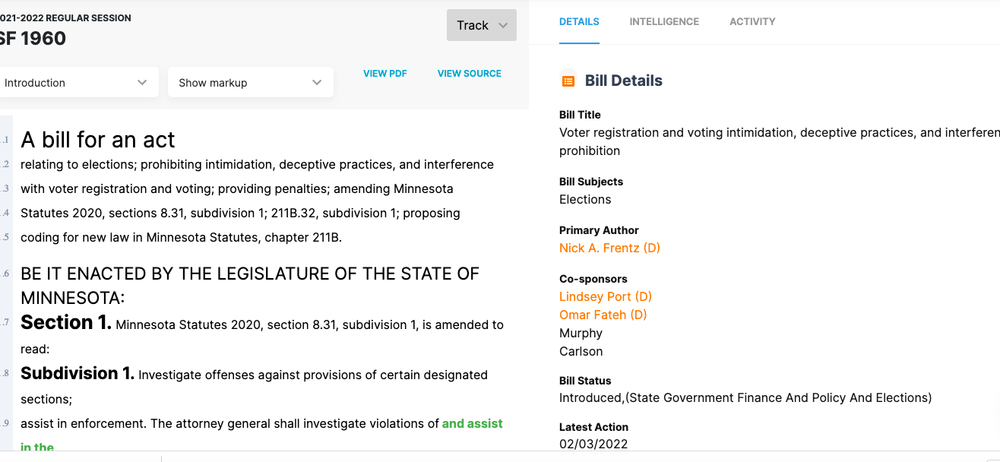Click the orange Bill Details list icon

[x=568, y=81]
